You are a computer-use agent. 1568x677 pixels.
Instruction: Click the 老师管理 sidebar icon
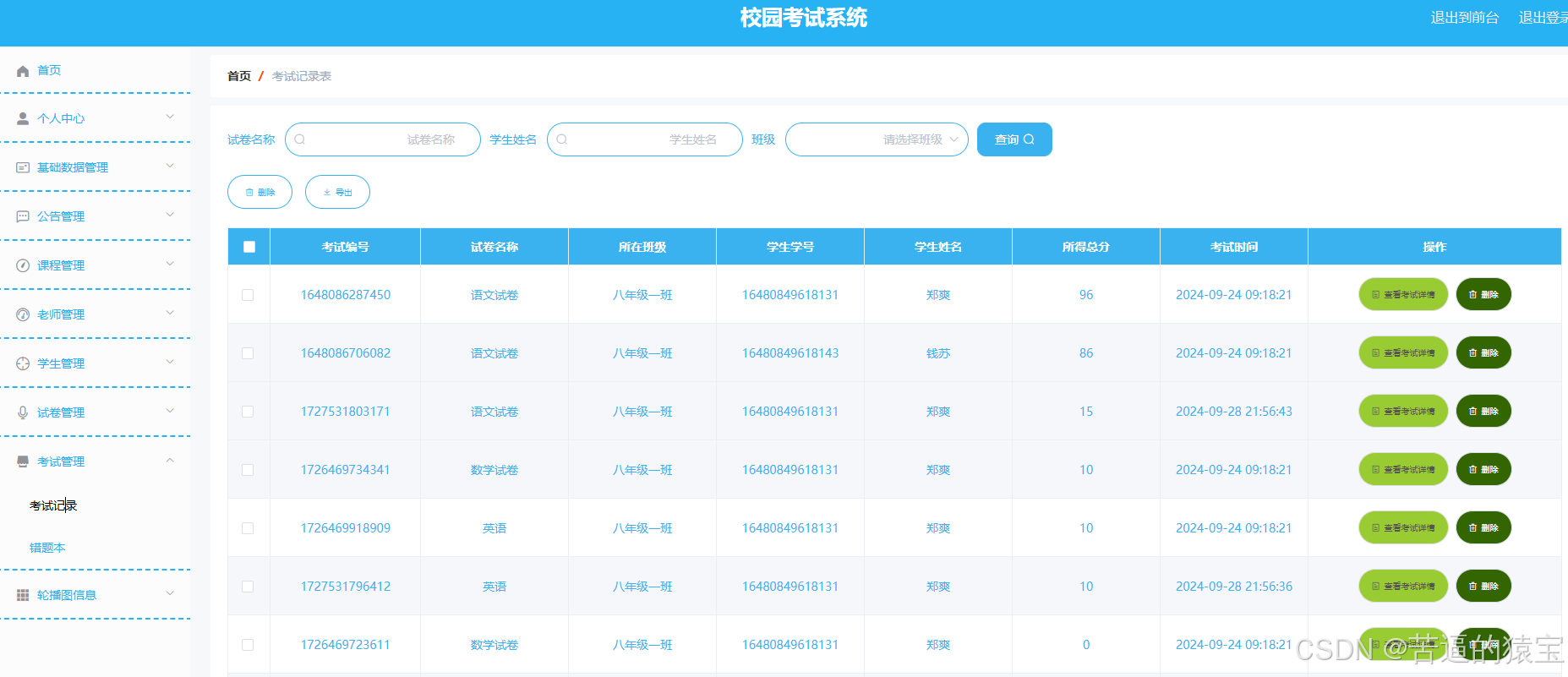click(x=23, y=314)
